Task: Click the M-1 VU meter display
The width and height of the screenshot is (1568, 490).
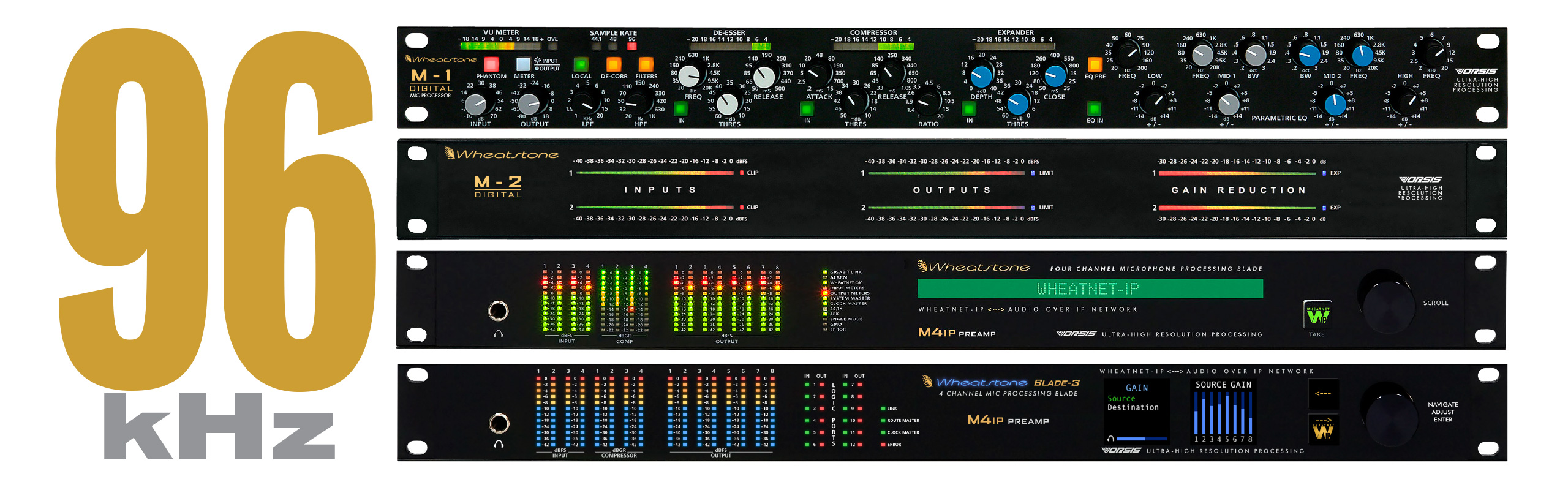Action: 501,46
